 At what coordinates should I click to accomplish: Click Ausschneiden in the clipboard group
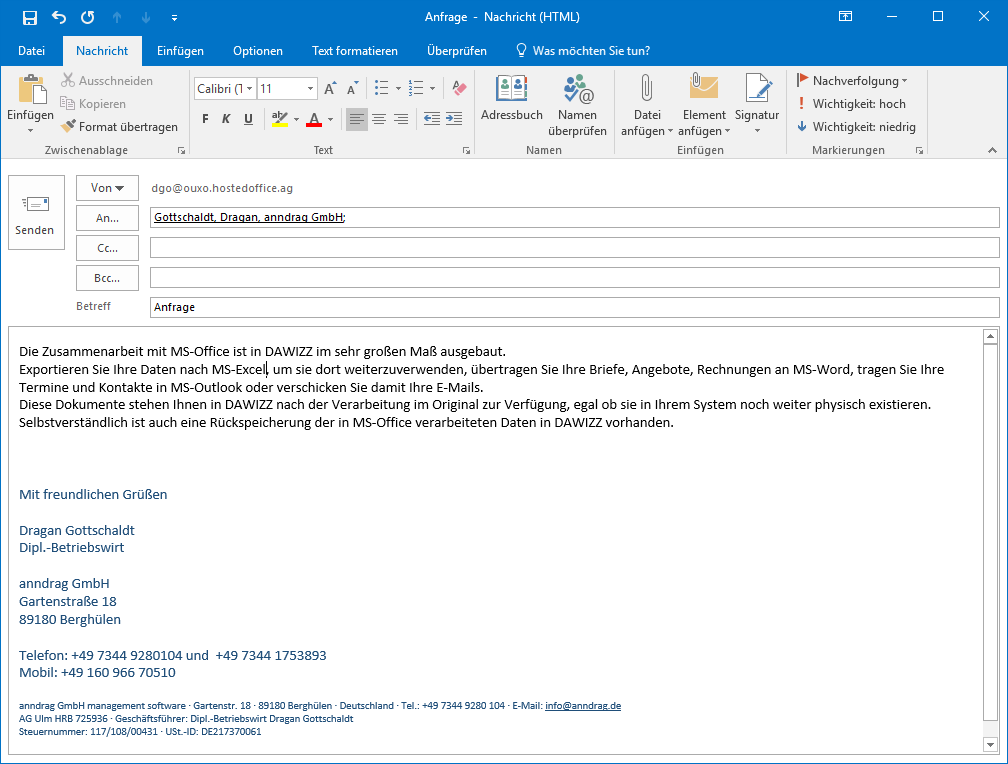pyautogui.click(x=107, y=80)
